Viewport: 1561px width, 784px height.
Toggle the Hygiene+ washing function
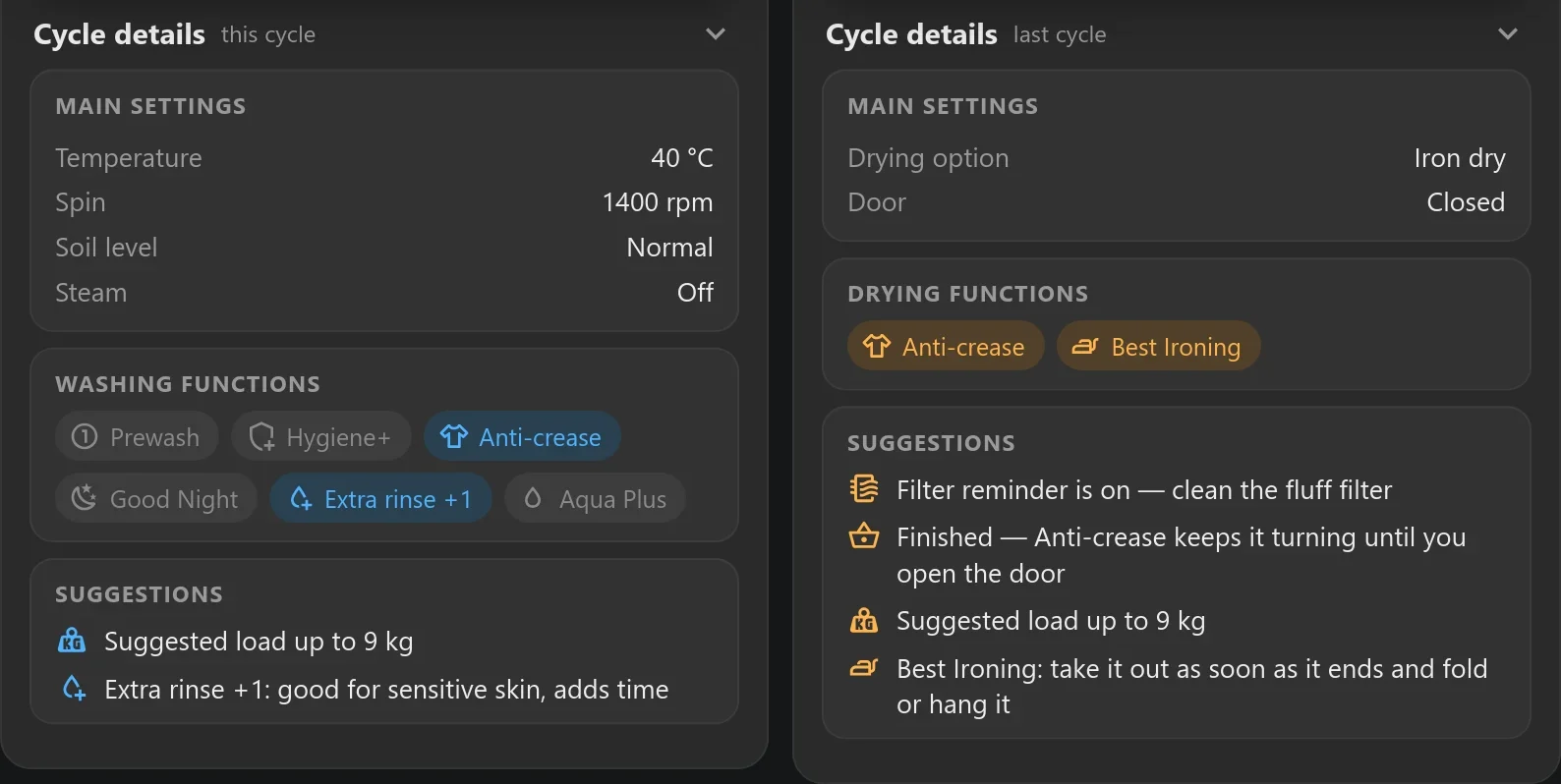pos(320,436)
